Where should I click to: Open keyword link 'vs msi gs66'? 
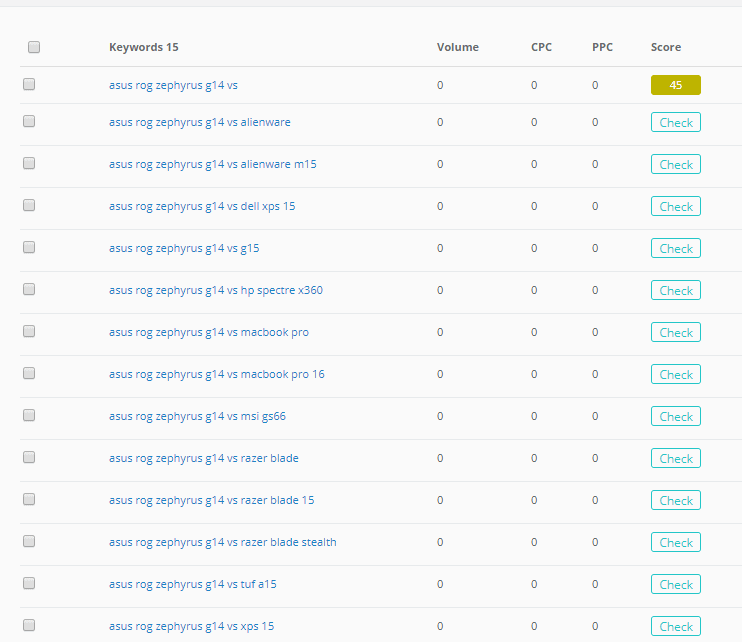pos(197,416)
